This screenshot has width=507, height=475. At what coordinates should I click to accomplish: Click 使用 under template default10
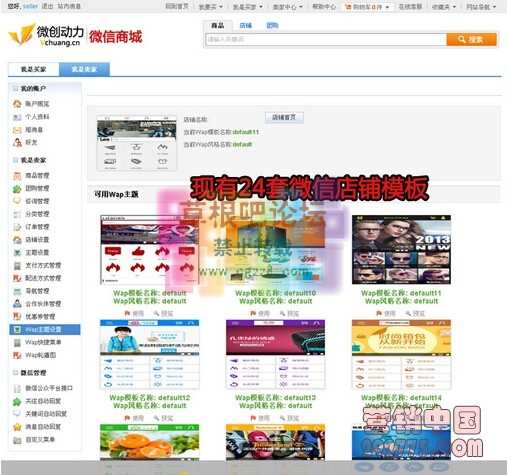click(x=260, y=314)
